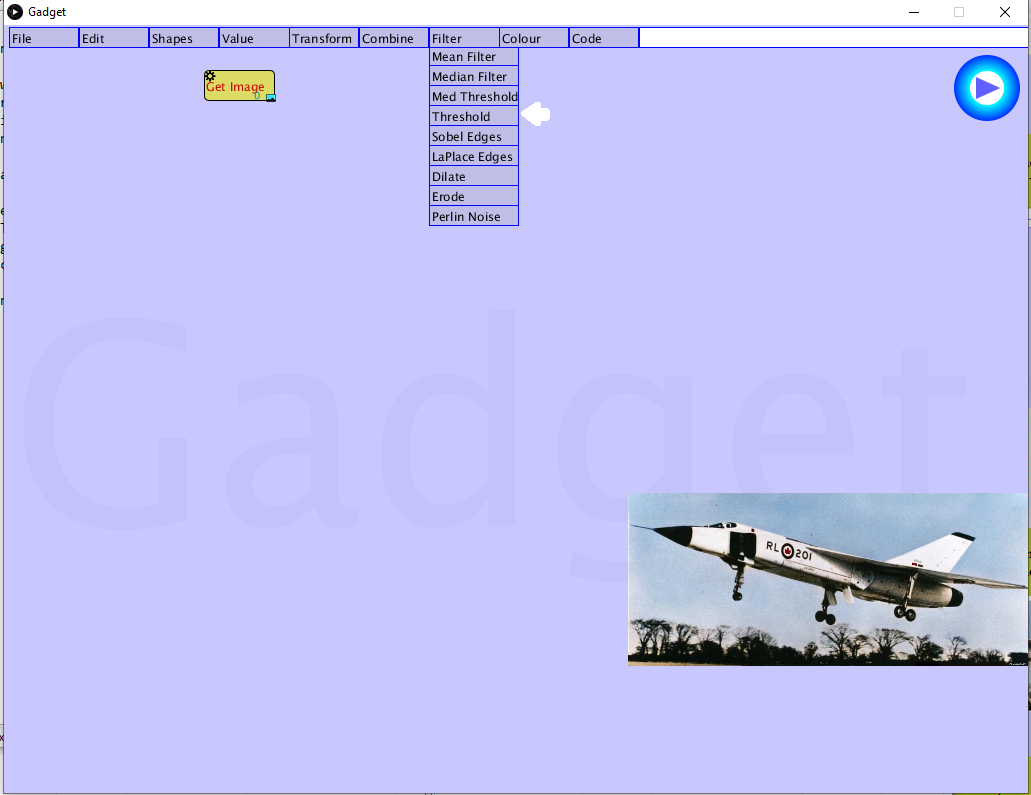Viewport: 1031px width, 795px height.
Task: Open the Transform menu
Action: click(324, 38)
